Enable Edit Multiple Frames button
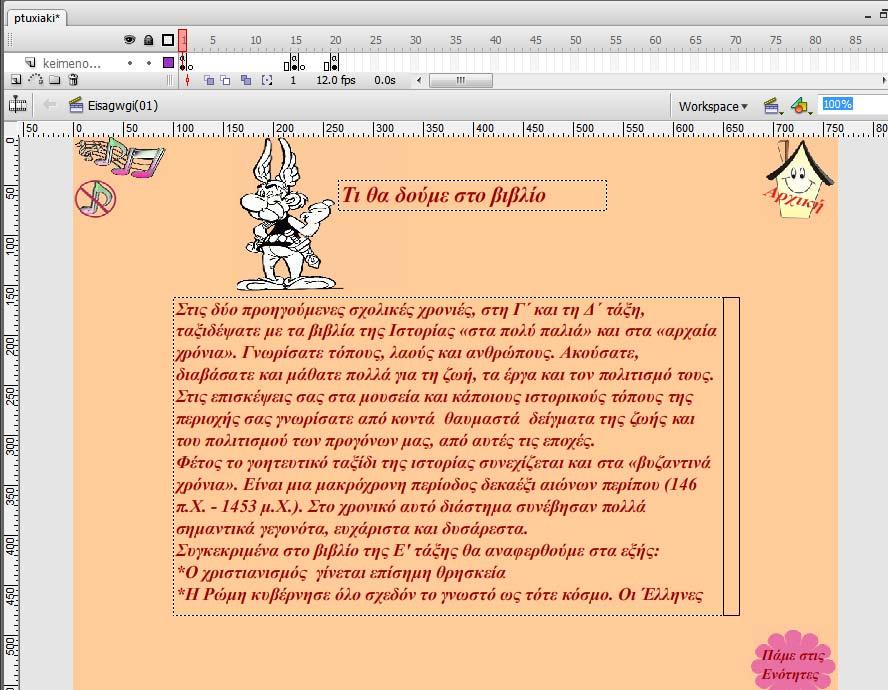 coord(245,80)
